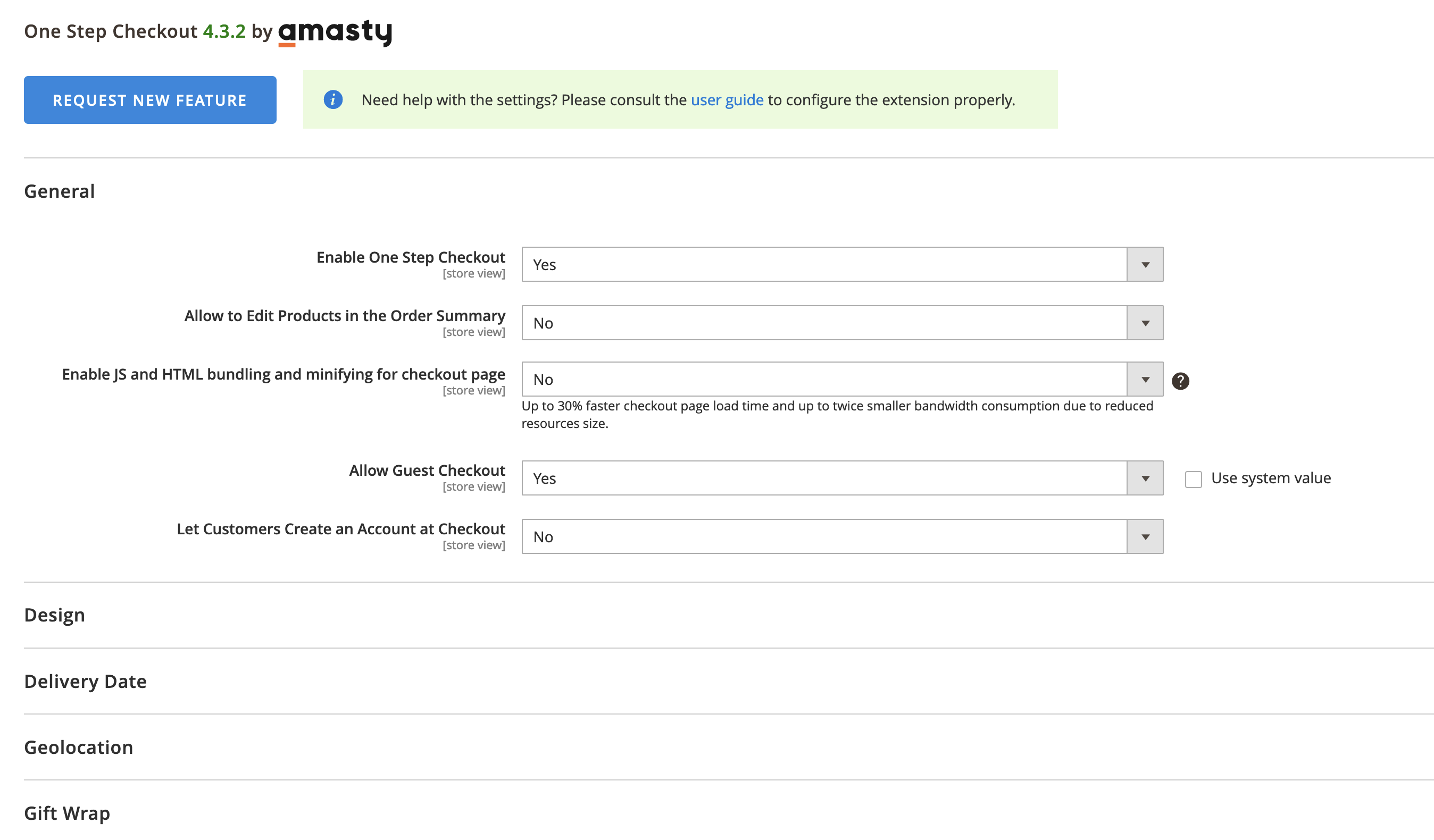Open Allow Guest Checkout select box
This screenshot has width=1434, height=840.
(x=824, y=478)
